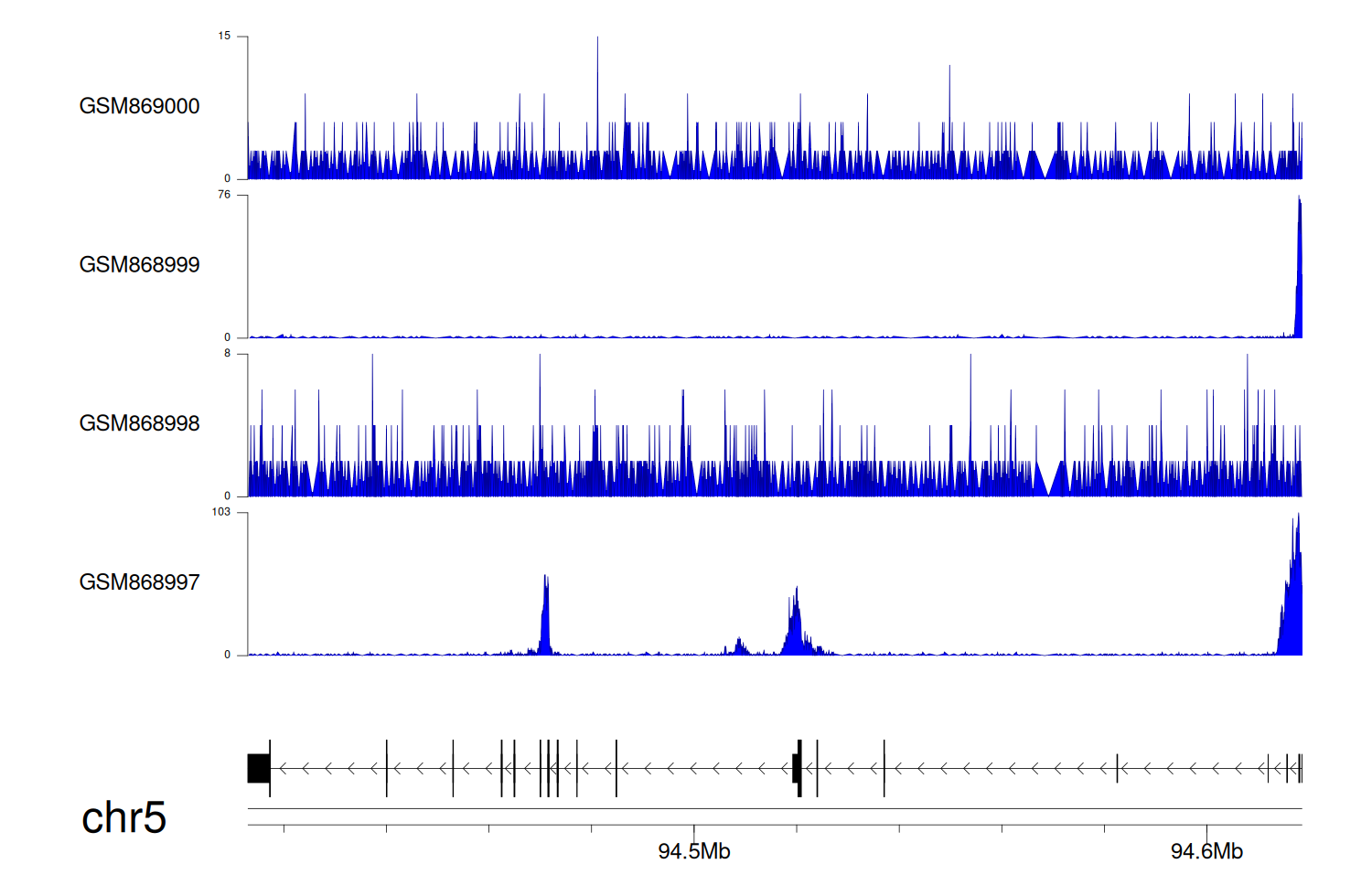Click the 94.6Mb axis position label
1372x896 pixels.
(x=1206, y=851)
